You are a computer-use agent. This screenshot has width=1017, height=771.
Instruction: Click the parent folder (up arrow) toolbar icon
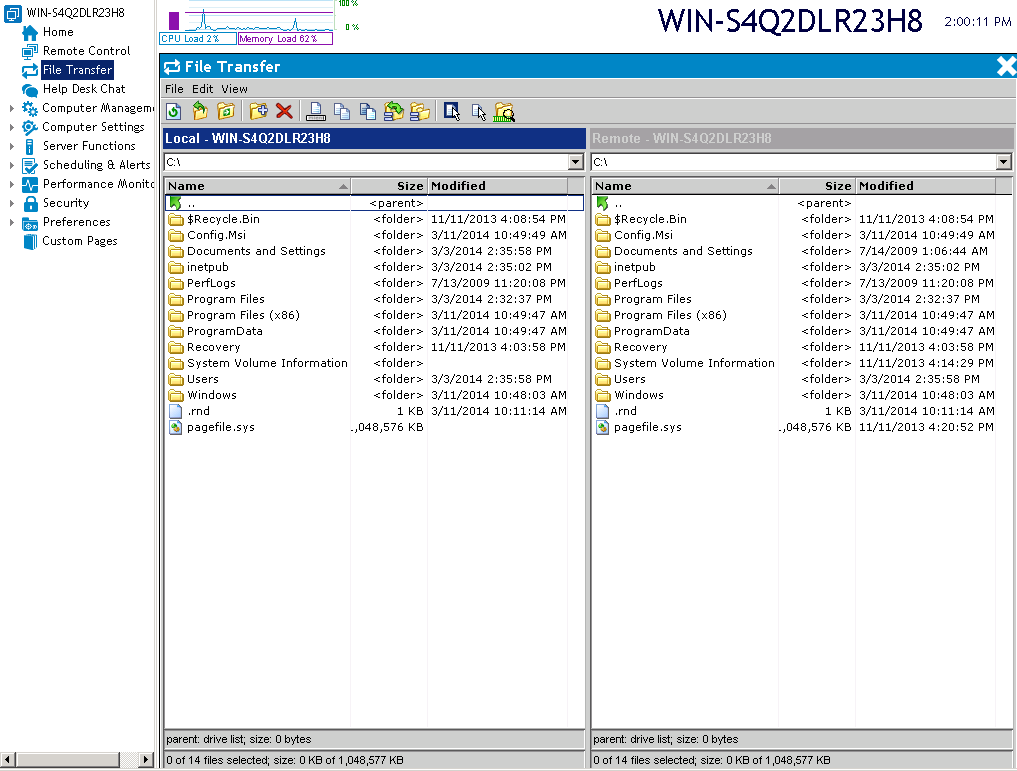pos(200,112)
